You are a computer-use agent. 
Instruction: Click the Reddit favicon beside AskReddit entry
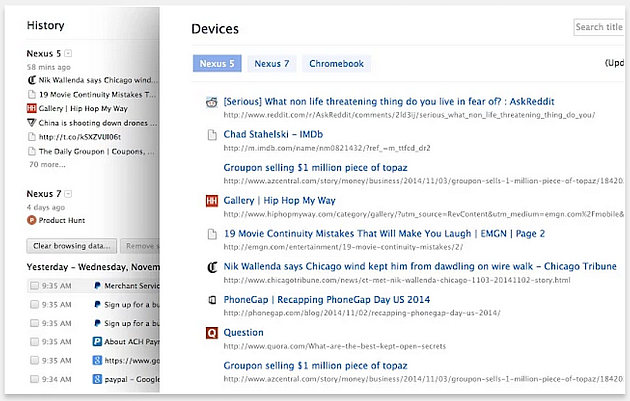pos(211,102)
